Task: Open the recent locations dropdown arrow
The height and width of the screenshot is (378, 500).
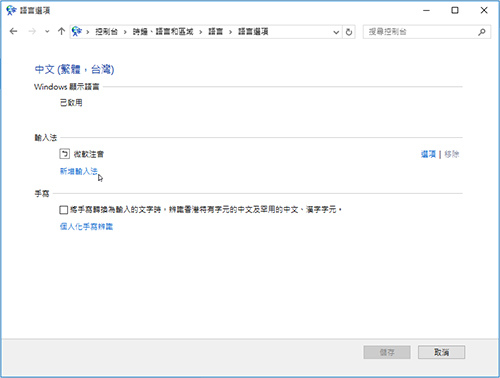Action: (47, 32)
